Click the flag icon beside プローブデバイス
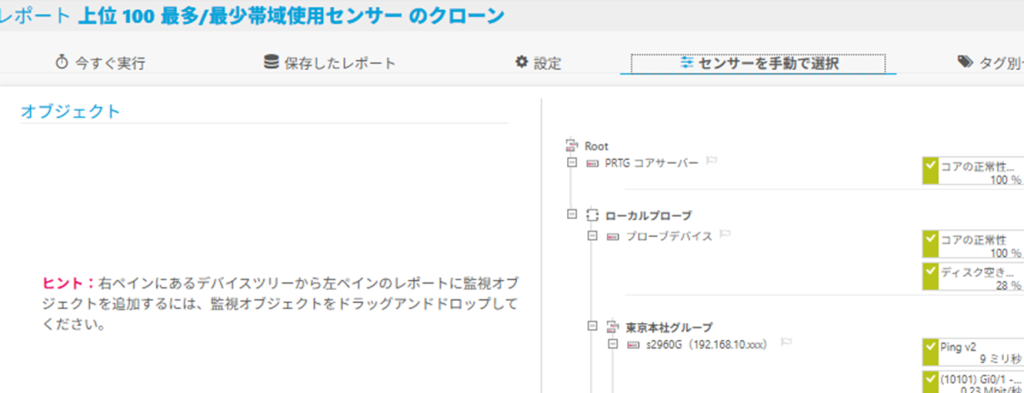 (725, 234)
